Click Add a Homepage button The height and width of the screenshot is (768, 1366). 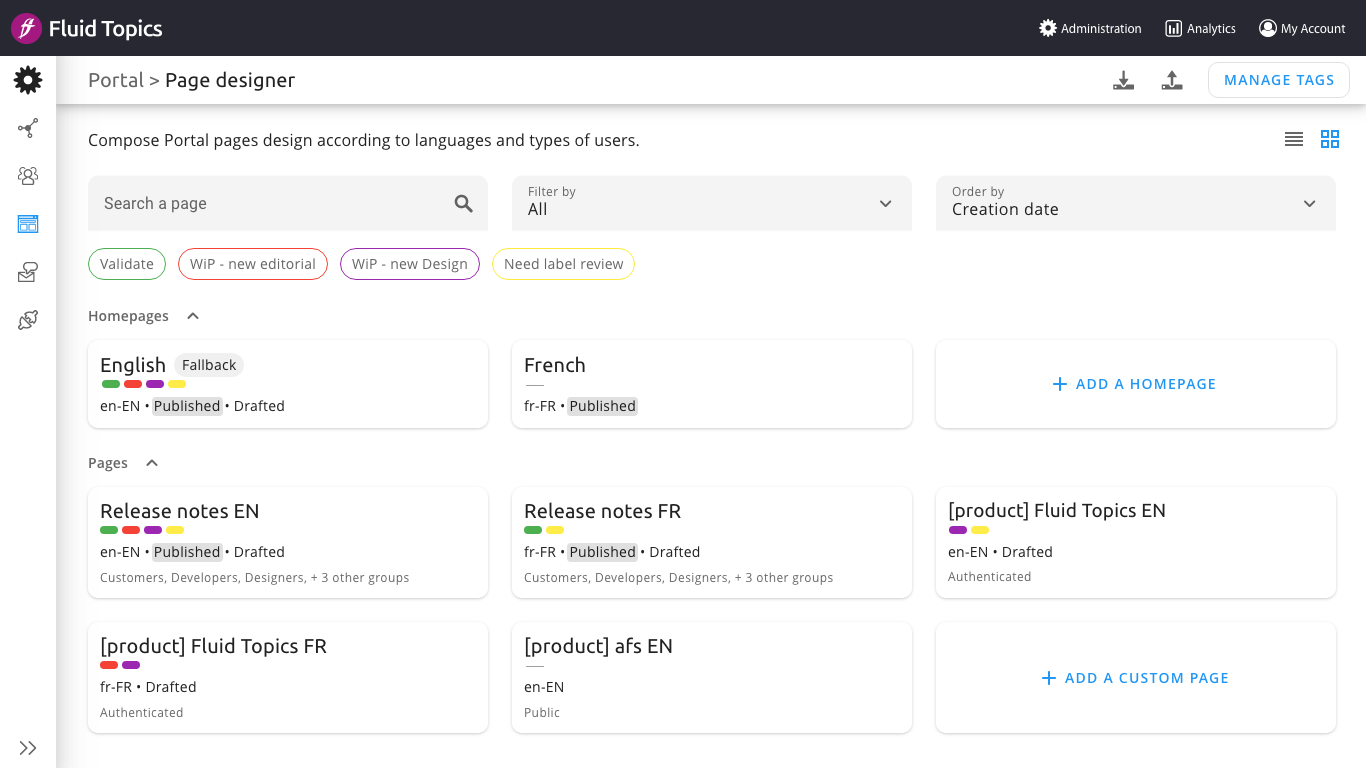1136,384
